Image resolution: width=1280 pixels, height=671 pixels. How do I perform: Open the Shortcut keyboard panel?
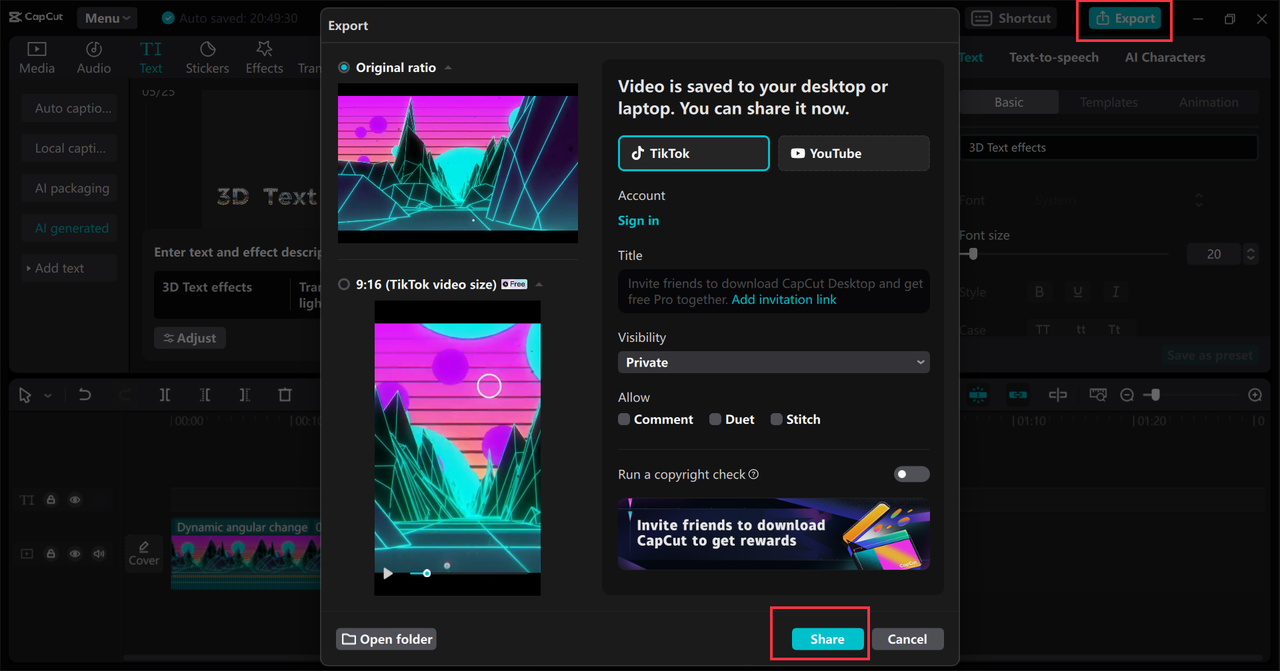1012,18
